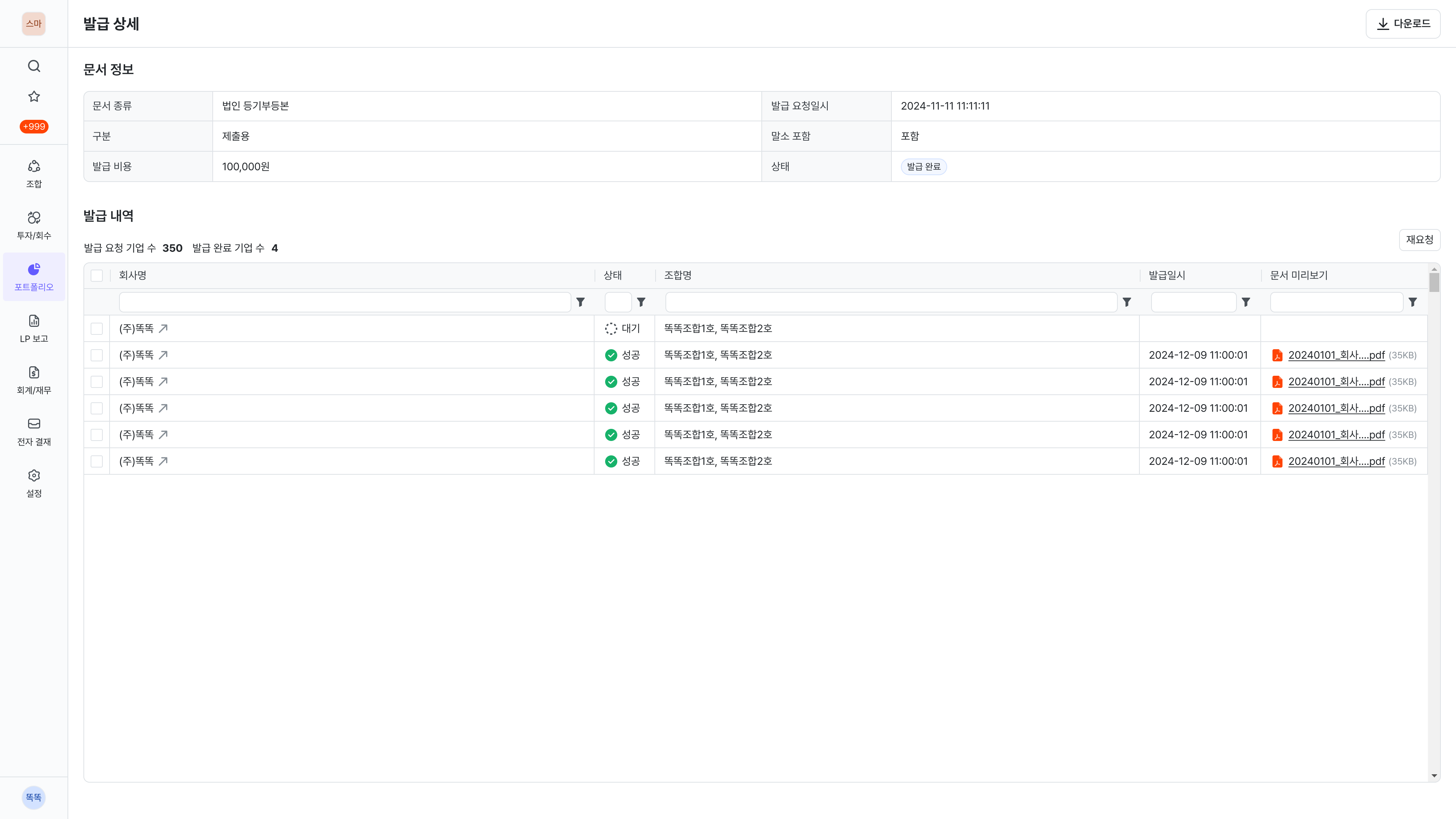
Task: Click the table's vertical scrollbar thumb
Action: (1434, 282)
